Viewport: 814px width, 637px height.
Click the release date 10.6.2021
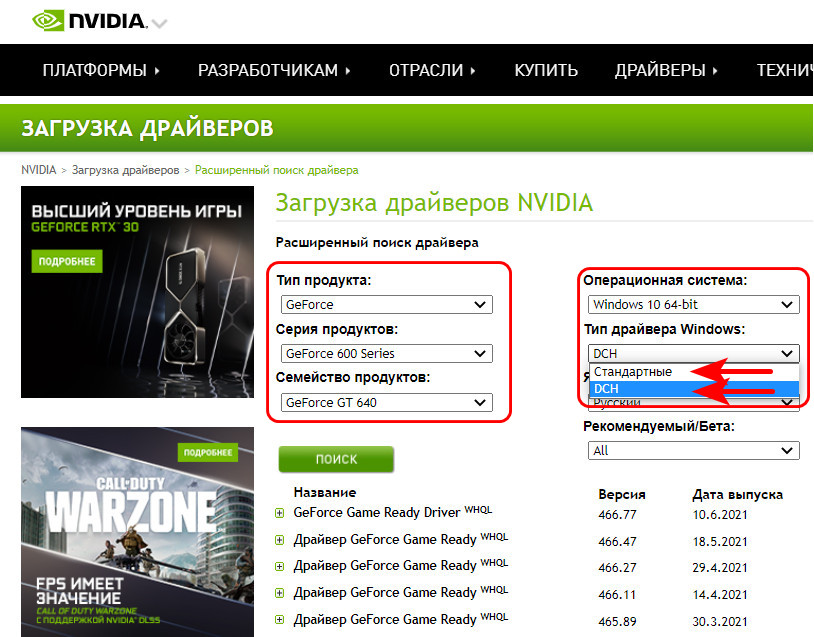(x=720, y=514)
